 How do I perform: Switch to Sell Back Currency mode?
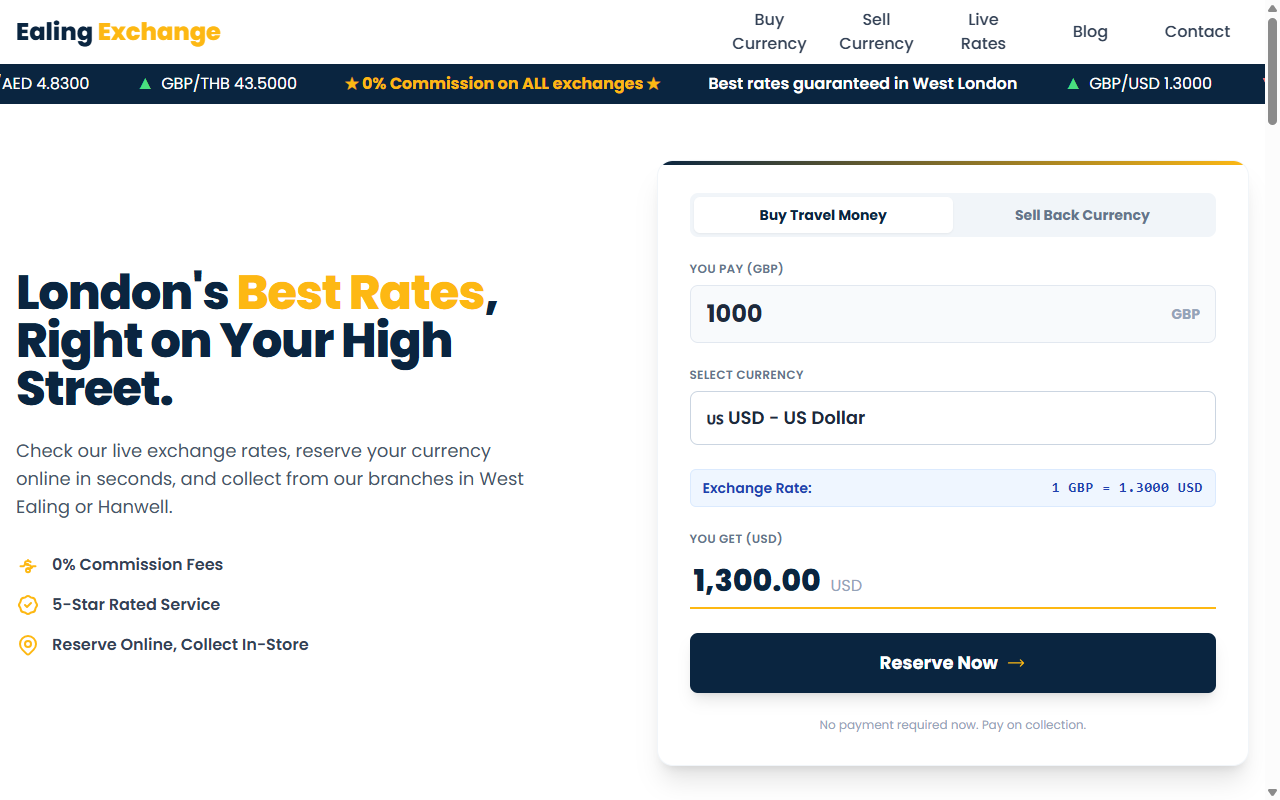[x=1082, y=215]
